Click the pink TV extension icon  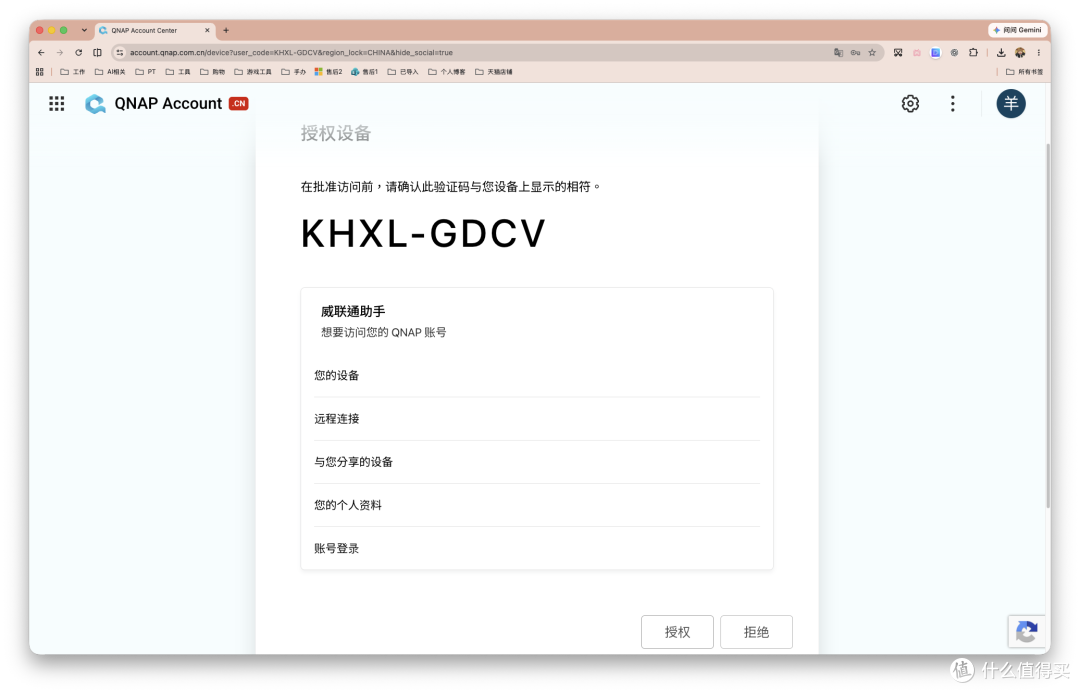917,52
